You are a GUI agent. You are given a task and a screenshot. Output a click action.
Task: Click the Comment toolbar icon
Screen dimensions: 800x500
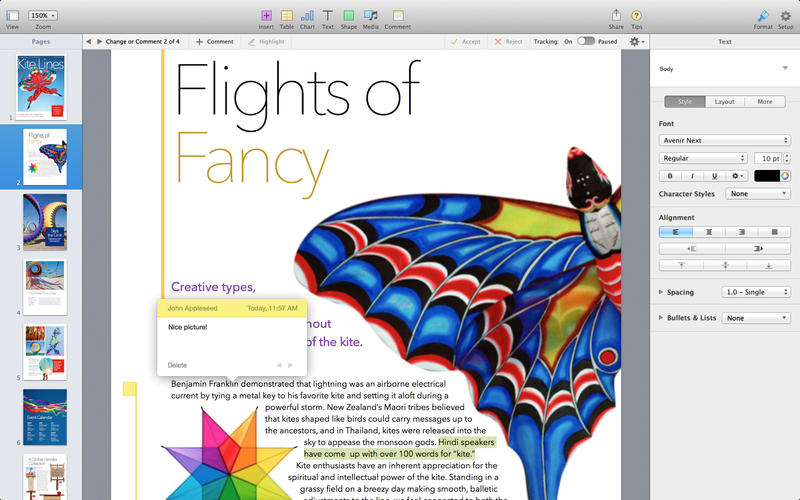click(397, 15)
